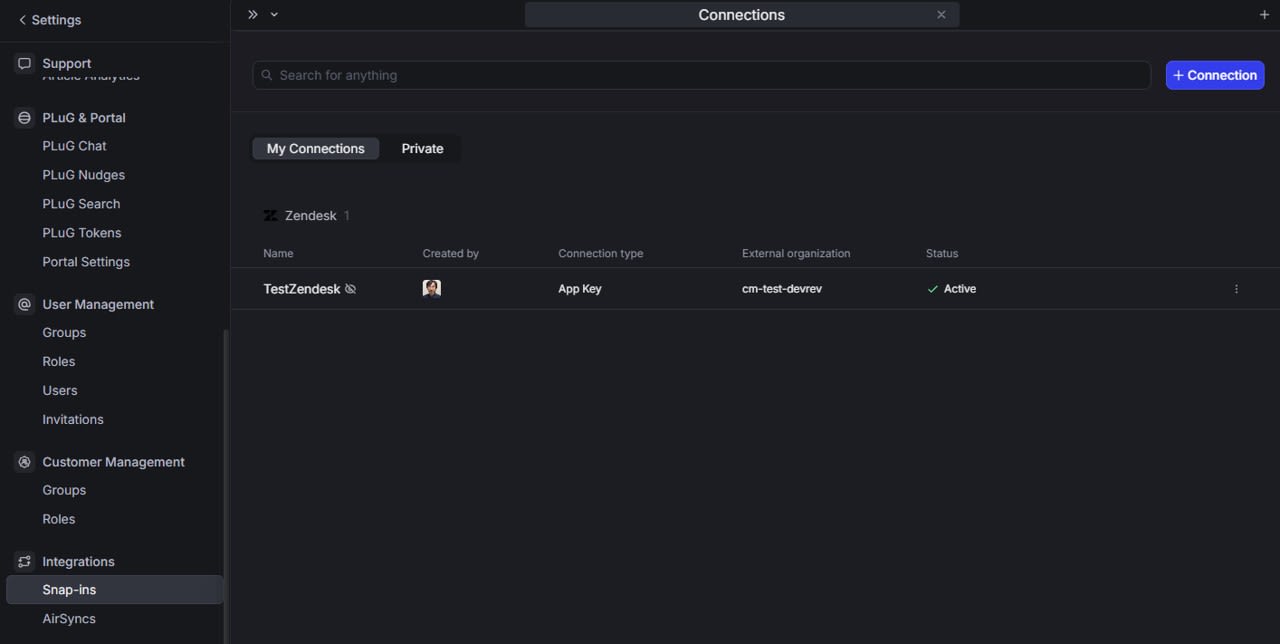Select the My Connections tab
The height and width of the screenshot is (644, 1280).
(x=315, y=149)
